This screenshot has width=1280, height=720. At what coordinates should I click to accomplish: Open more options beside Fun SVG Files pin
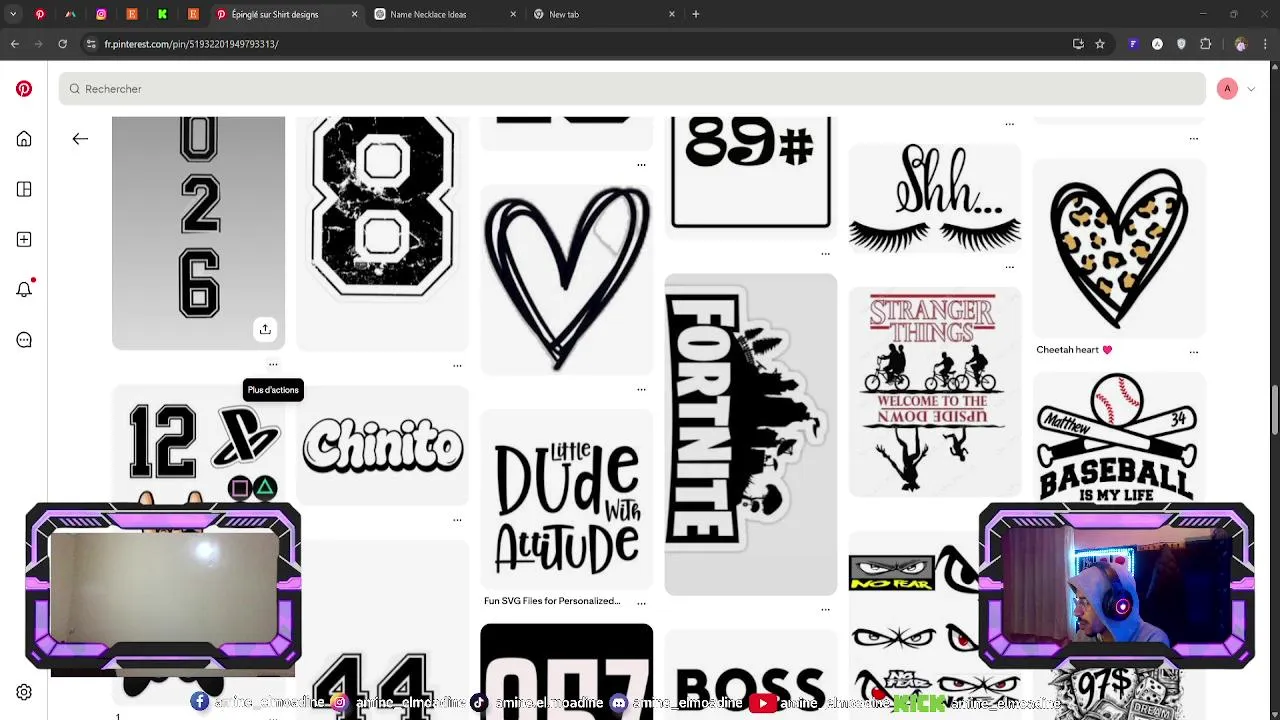[641, 603]
